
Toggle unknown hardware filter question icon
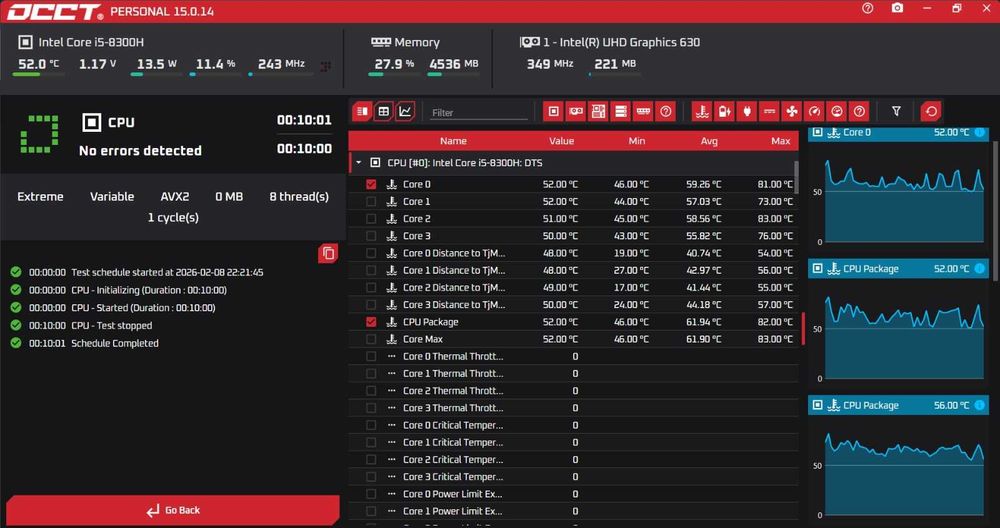click(x=666, y=112)
